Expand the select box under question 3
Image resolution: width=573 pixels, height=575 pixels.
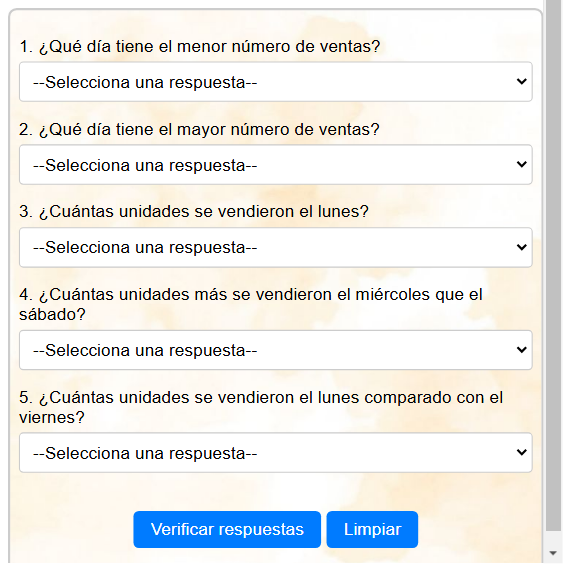coord(275,248)
